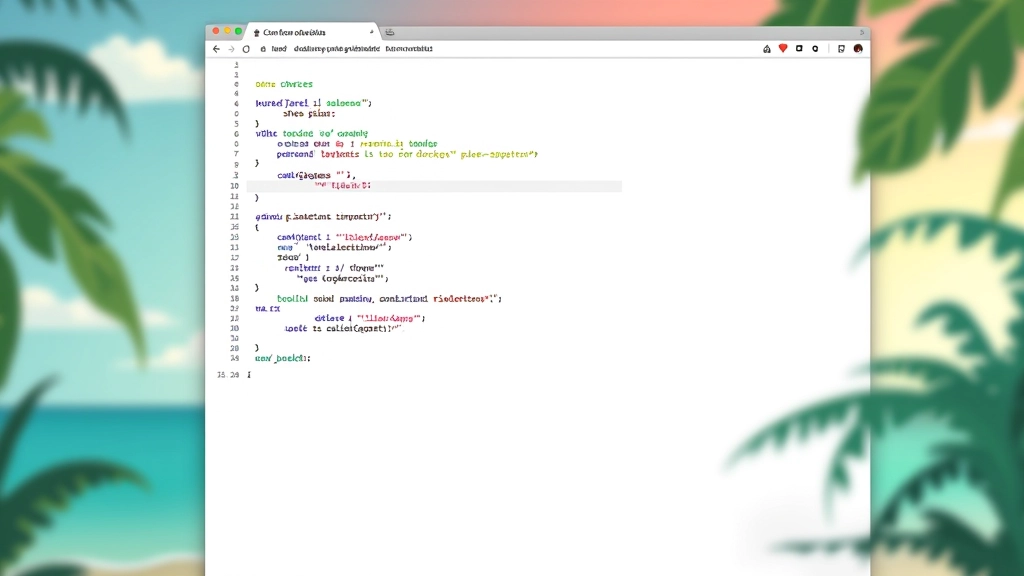
Task: Click the forward navigation arrow
Action: [231, 48]
